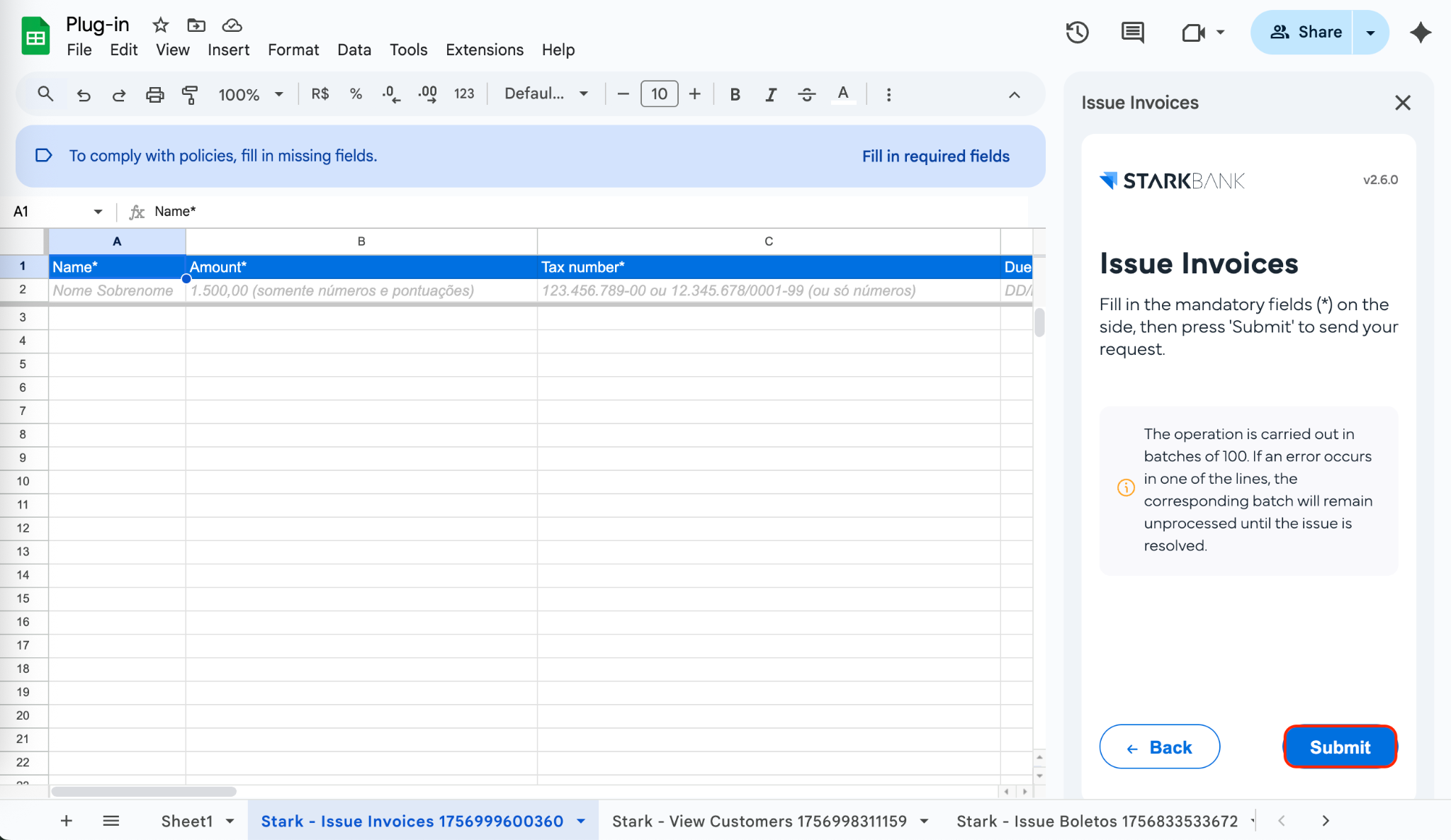Click the all sheets list icon
The width and height of the screenshot is (1451, 840).
111,821
